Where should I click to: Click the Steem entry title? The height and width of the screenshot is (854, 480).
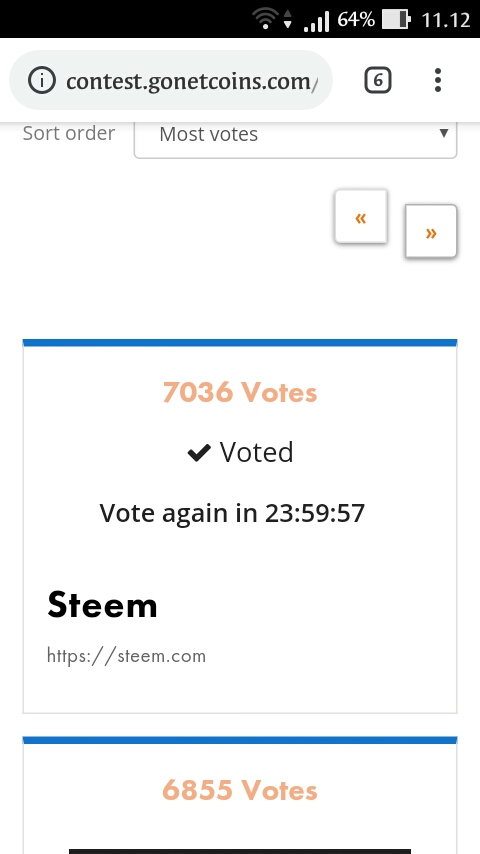(x=102, y=605)
